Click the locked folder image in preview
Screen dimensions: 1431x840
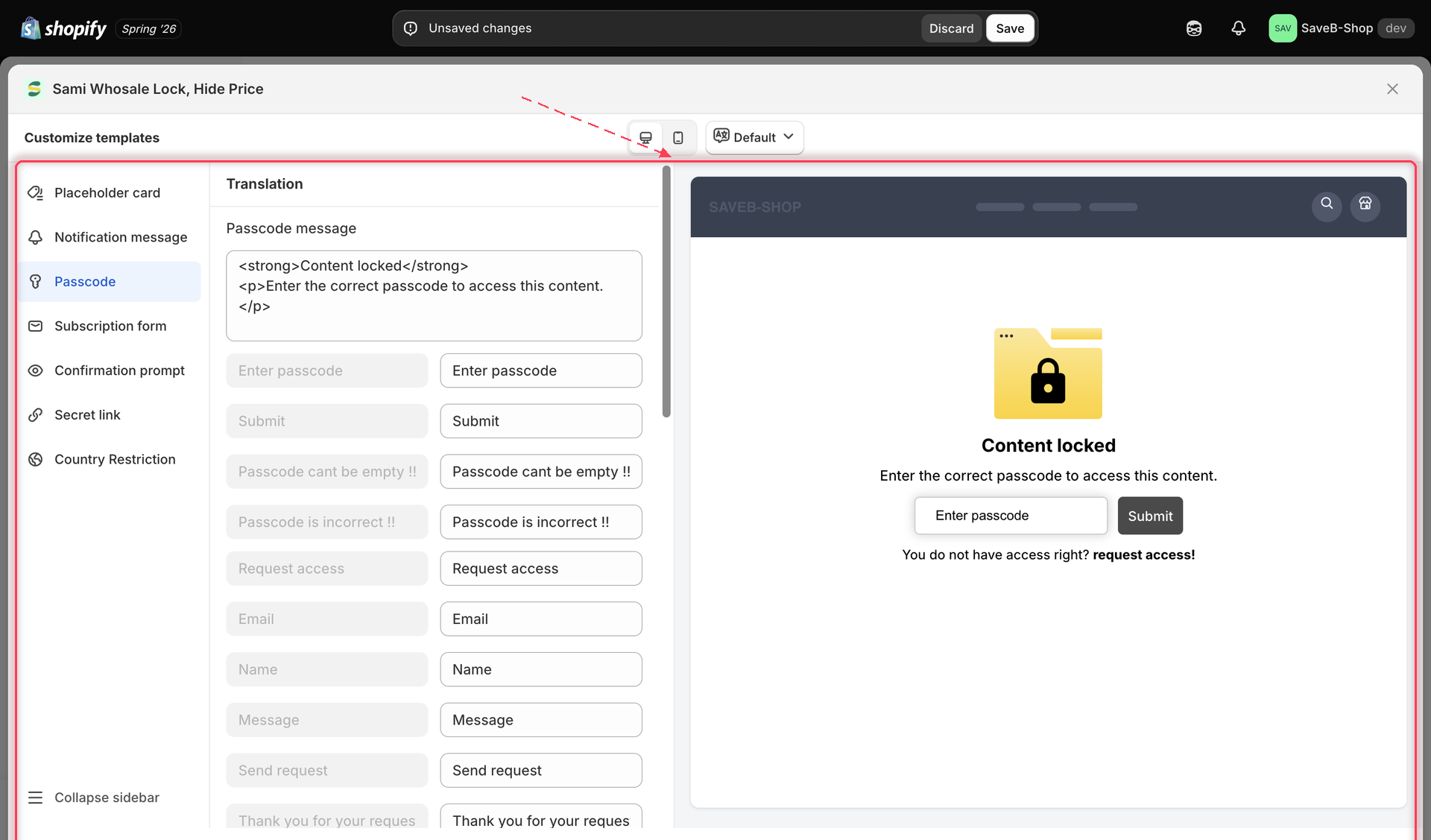coord(1048,373)
